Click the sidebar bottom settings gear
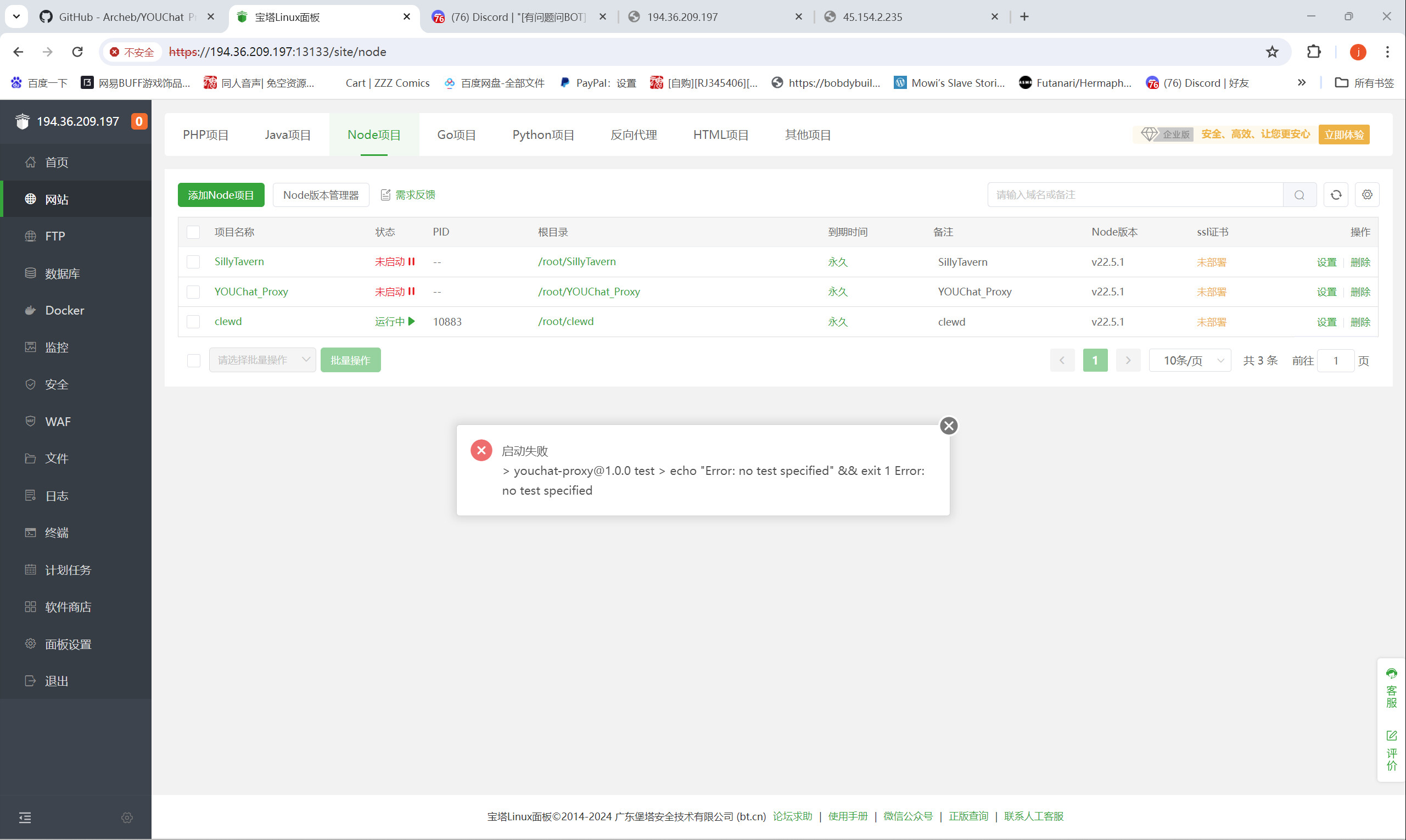Screen dimensions: 1406x840 point(127,817)
